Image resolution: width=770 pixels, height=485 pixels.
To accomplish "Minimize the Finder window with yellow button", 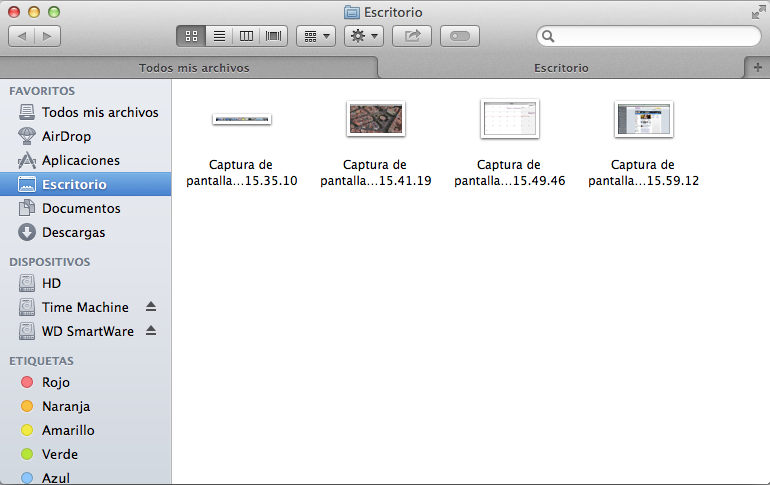I will click(34, 12).
